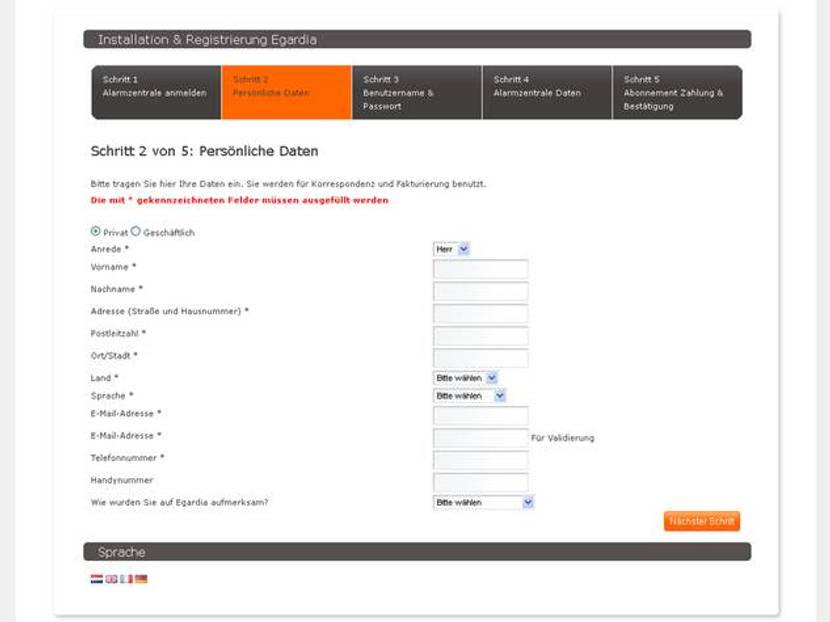Open the Land dropdown

465,378
